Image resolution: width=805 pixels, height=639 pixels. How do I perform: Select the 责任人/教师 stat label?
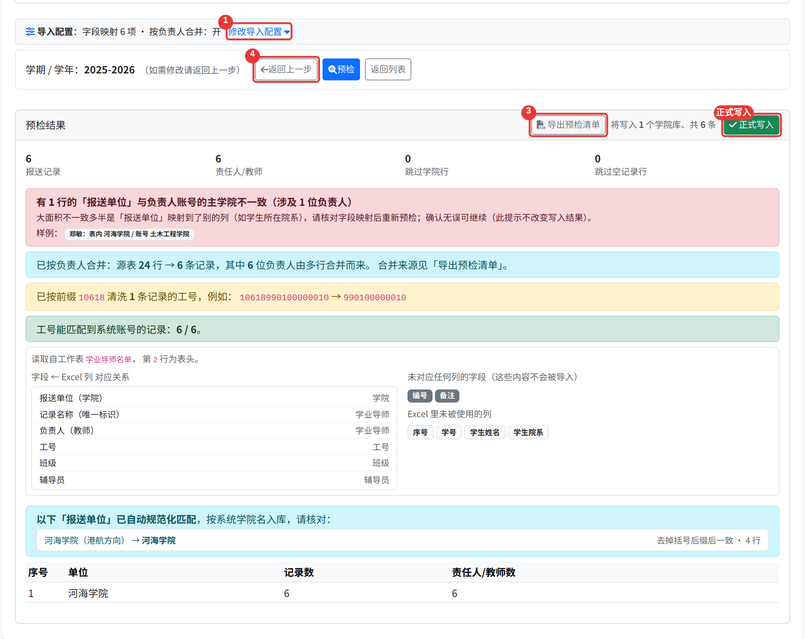(239, 172)
